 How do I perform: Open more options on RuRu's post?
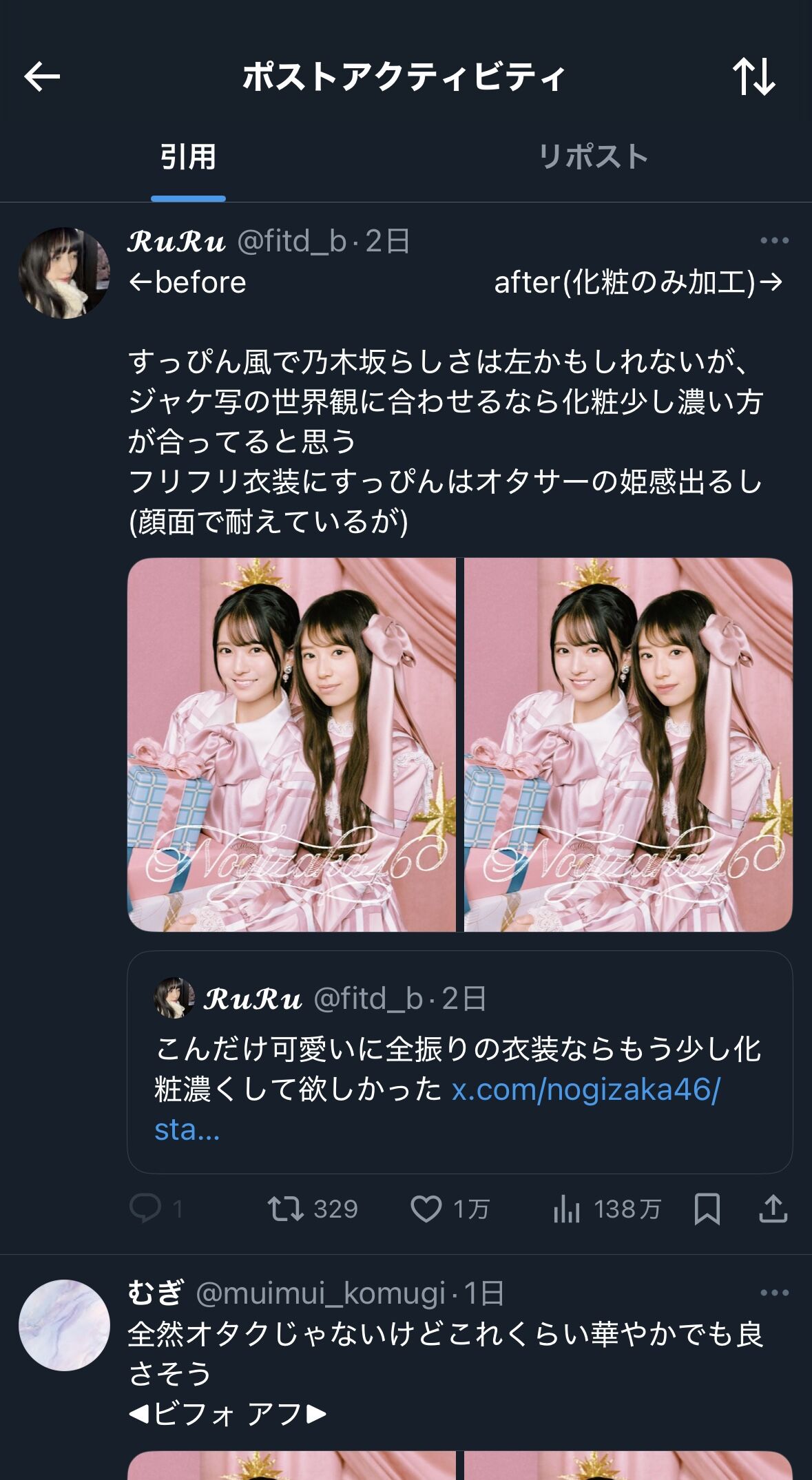(774, 240)
